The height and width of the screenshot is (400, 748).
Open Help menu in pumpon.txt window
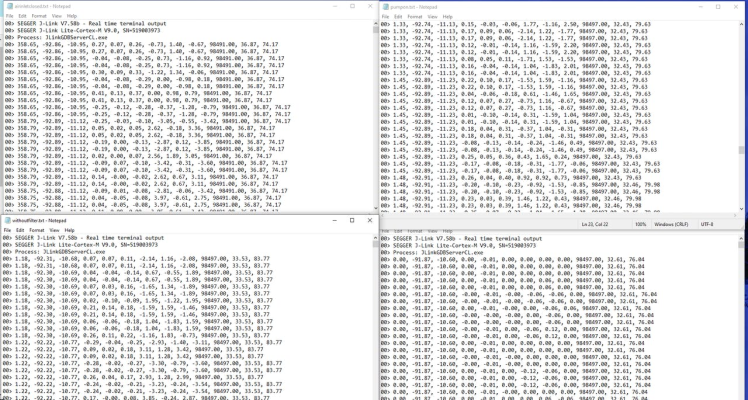pos(447,17)
